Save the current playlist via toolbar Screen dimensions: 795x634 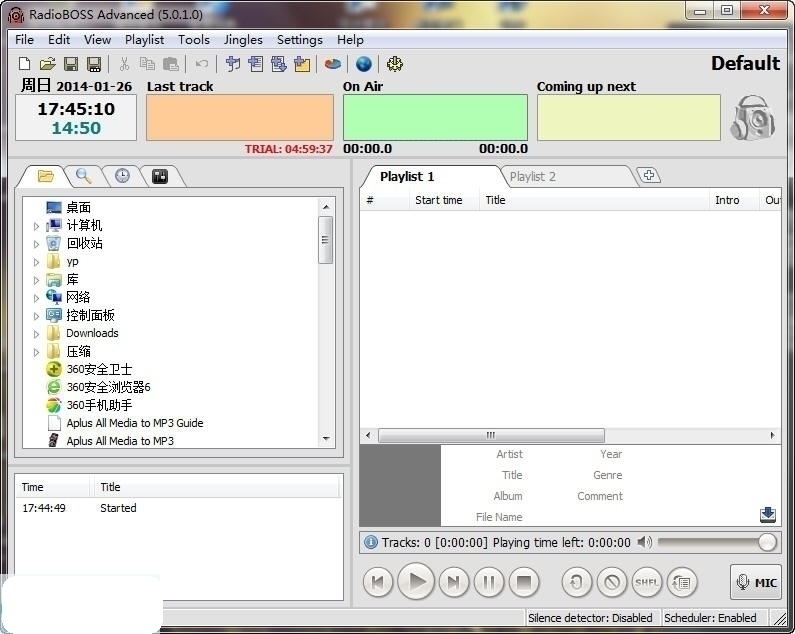pyautogui.click(x=71, y=64)
